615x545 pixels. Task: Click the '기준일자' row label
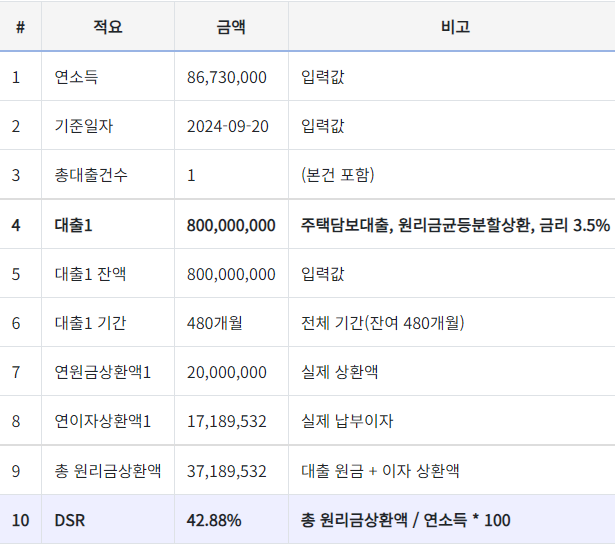point(84,126)
